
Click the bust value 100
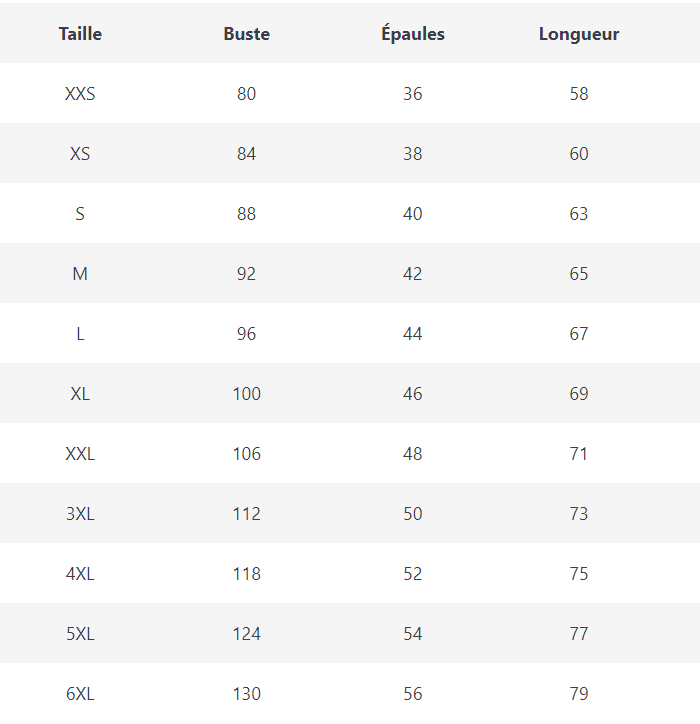[x=247, y=394]
